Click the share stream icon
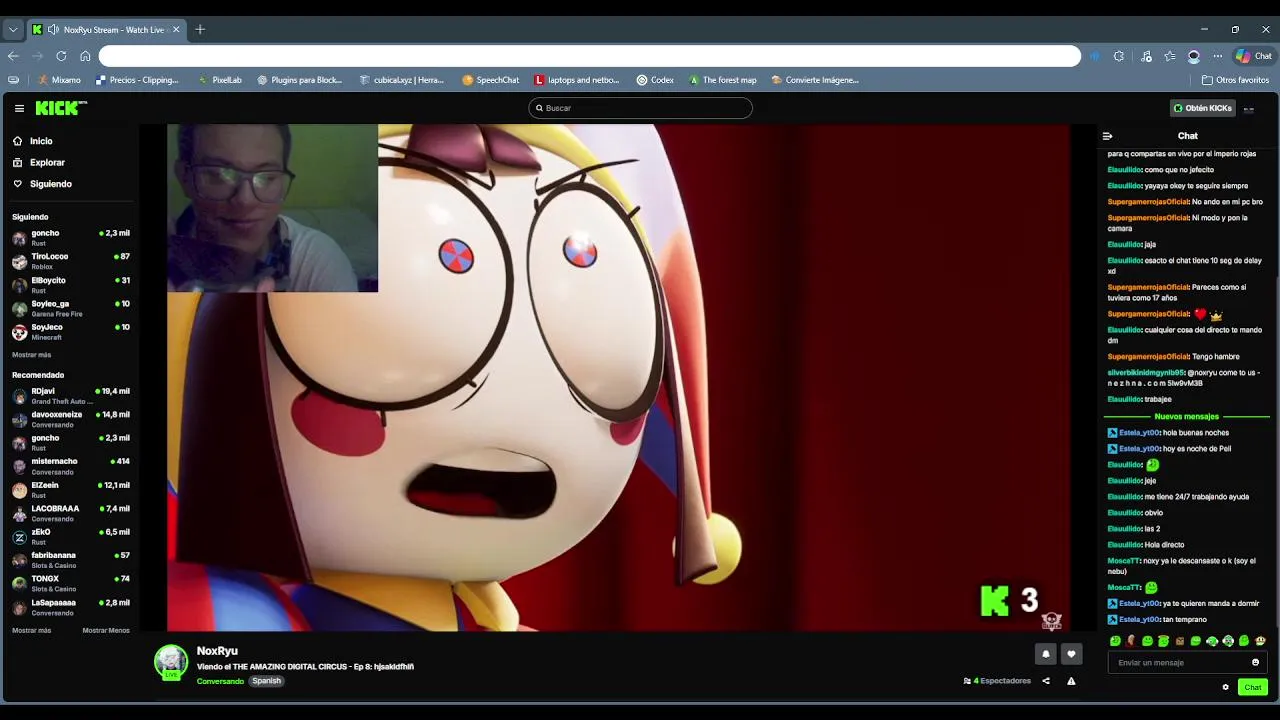This screenshot has height=720, width=1280. (x=1046, y=681)
